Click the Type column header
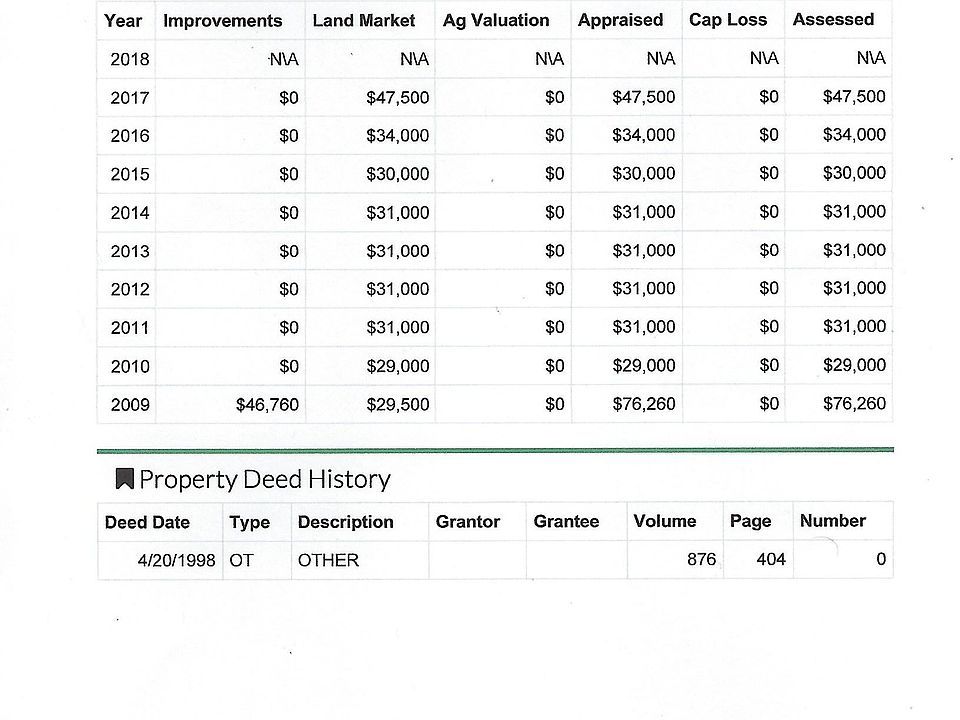 coord(250,522)
